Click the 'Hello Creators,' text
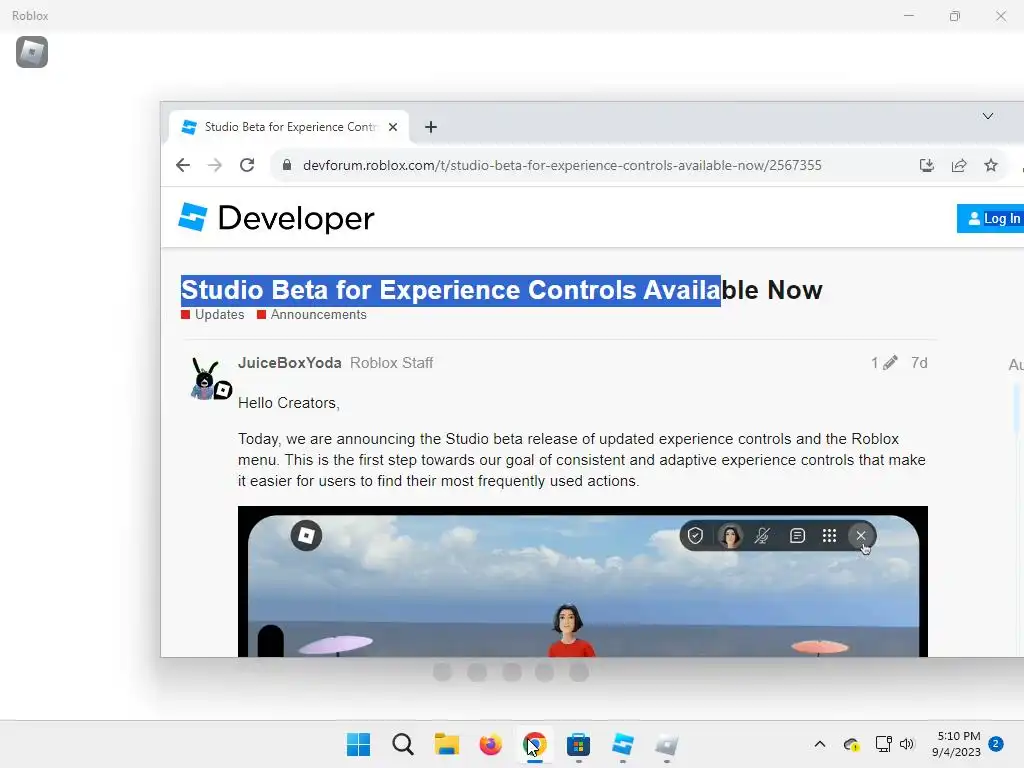1024x768 pixels. coord(289,403)
